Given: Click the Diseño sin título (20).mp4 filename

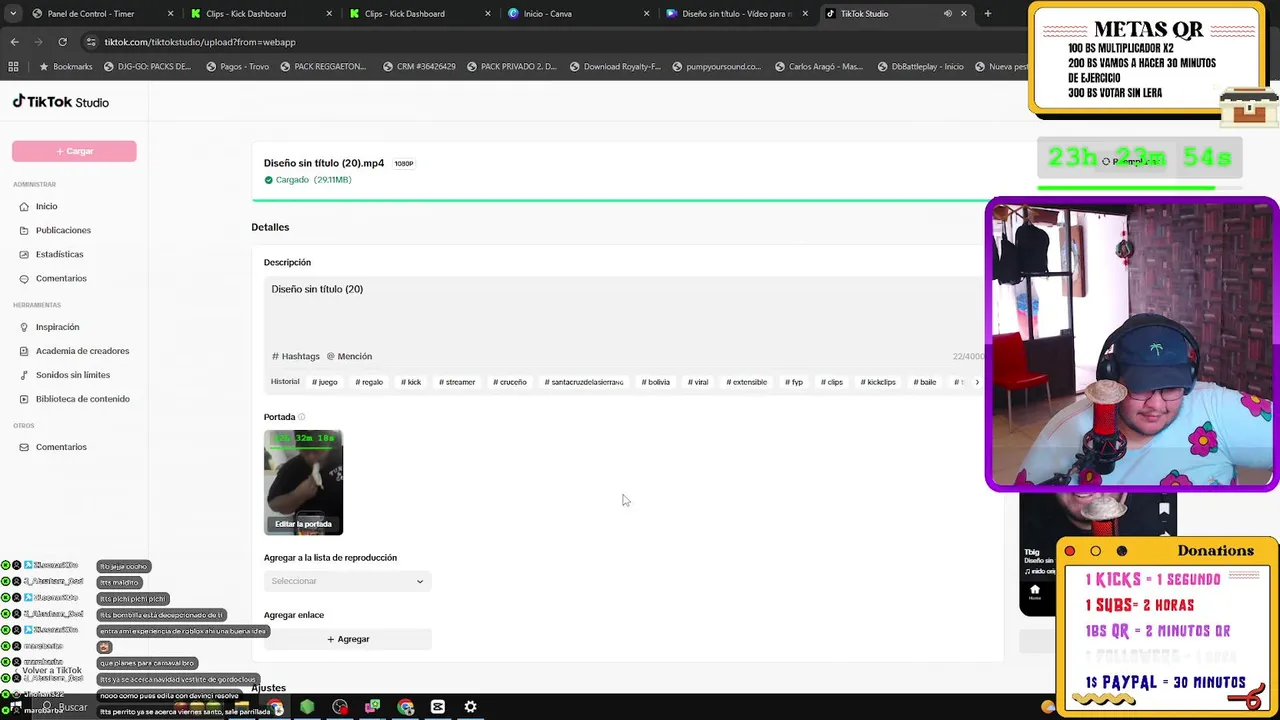Looking at the screenshot, I should coord(324,163).
